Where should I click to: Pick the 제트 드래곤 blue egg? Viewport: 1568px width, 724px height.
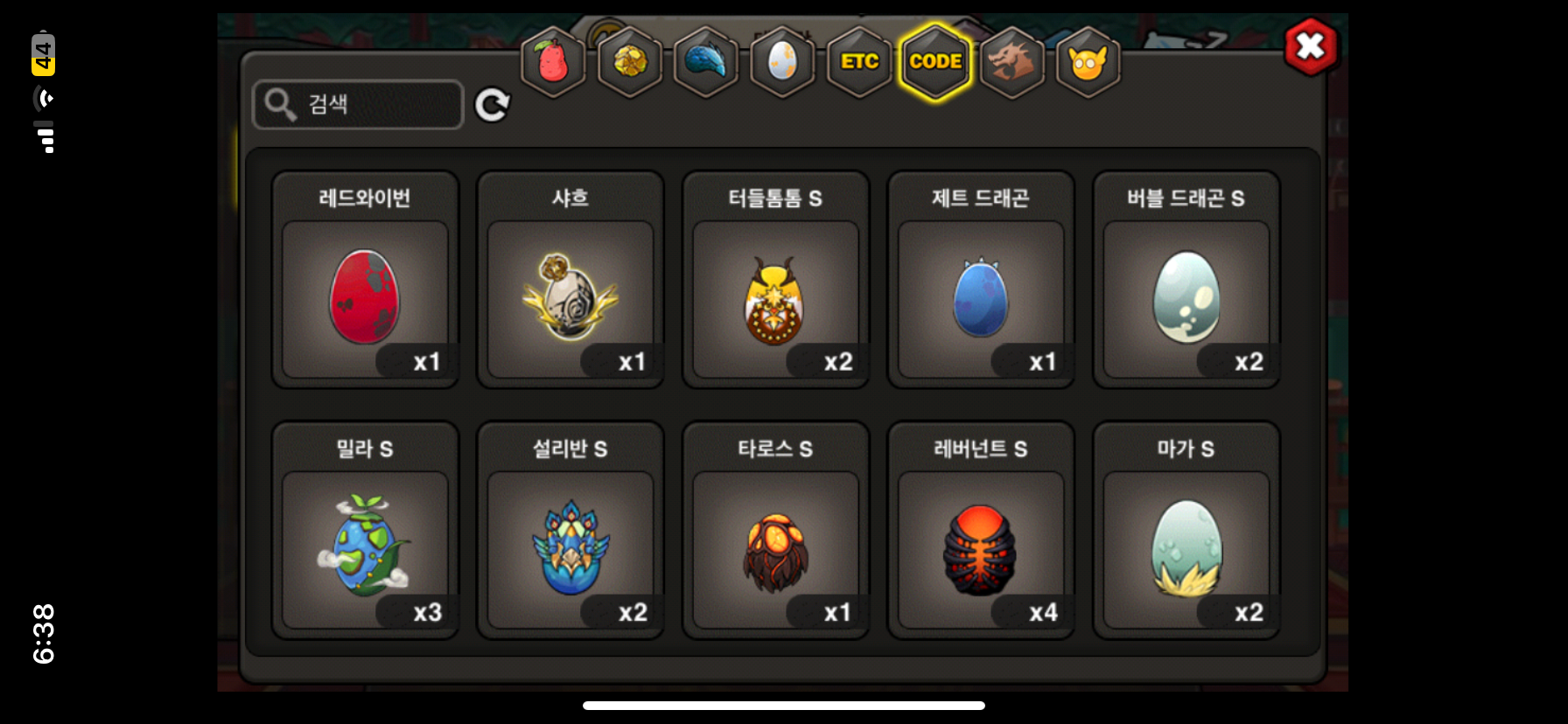(x=981, y=279)
